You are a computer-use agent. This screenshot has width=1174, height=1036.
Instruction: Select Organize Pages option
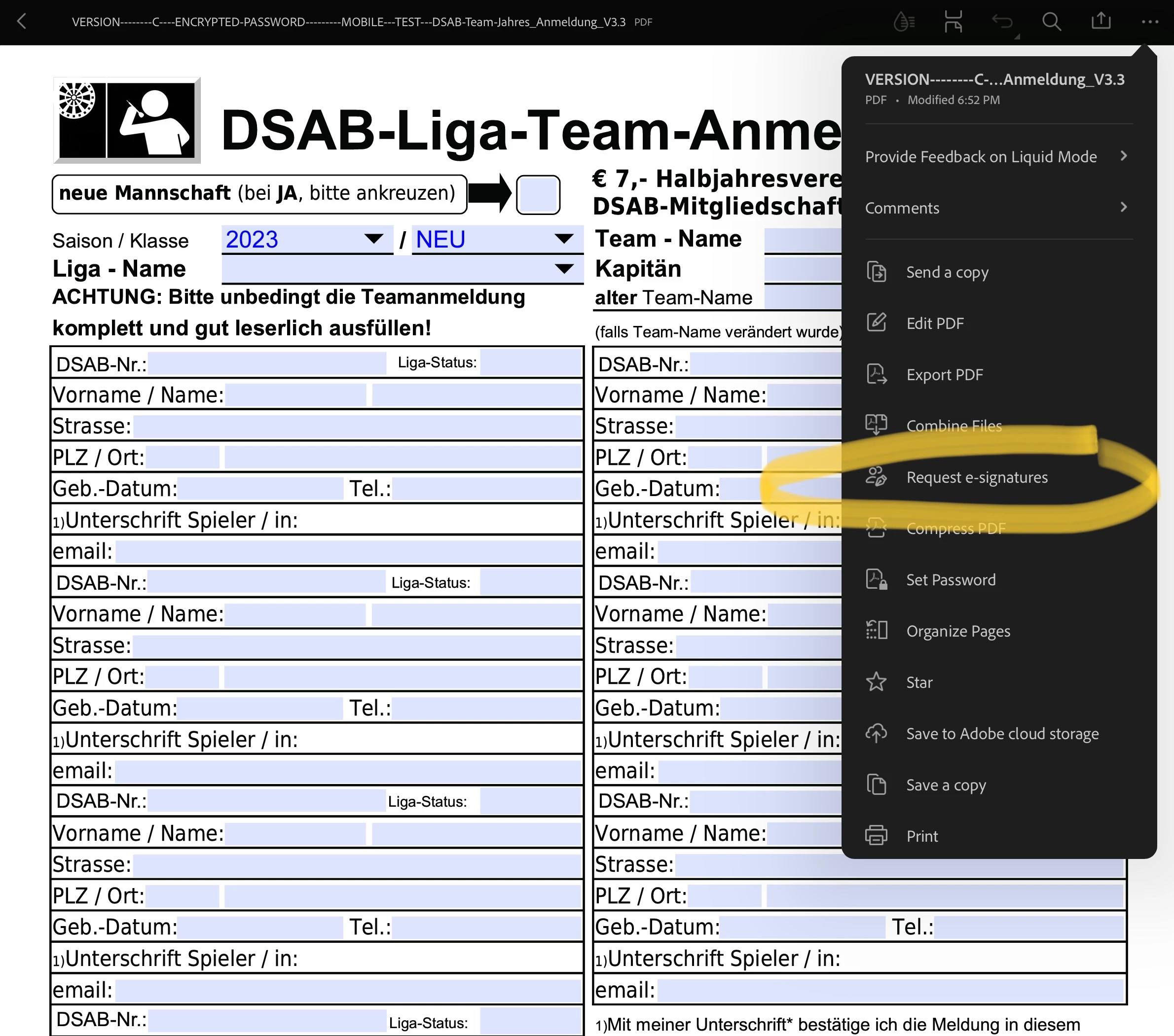pyautogui.click(x=957, y=631)
